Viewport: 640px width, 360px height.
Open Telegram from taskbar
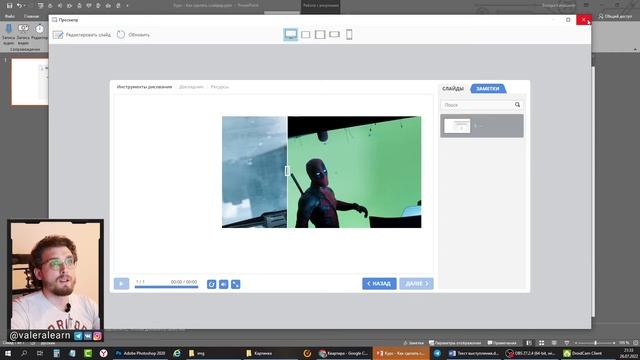point(437,353)
